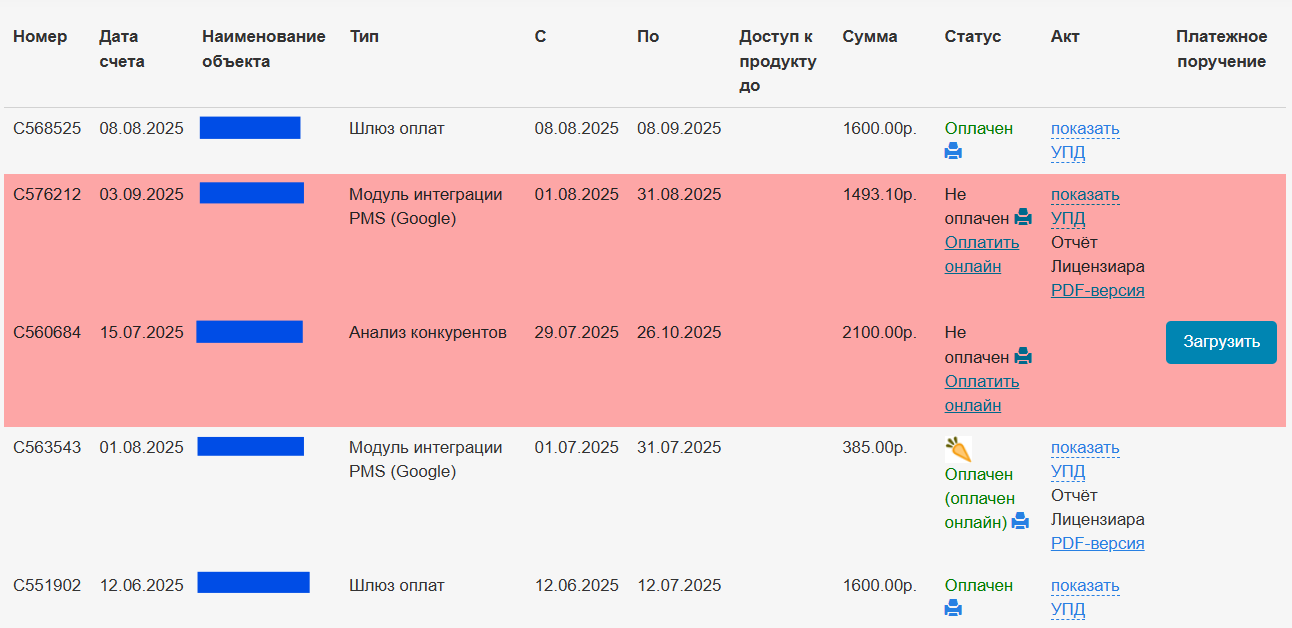This screenshot has width=1292, height=628.
Task: Open PDF-версия for invoice C563543
Action: [x=1097, y=544]
